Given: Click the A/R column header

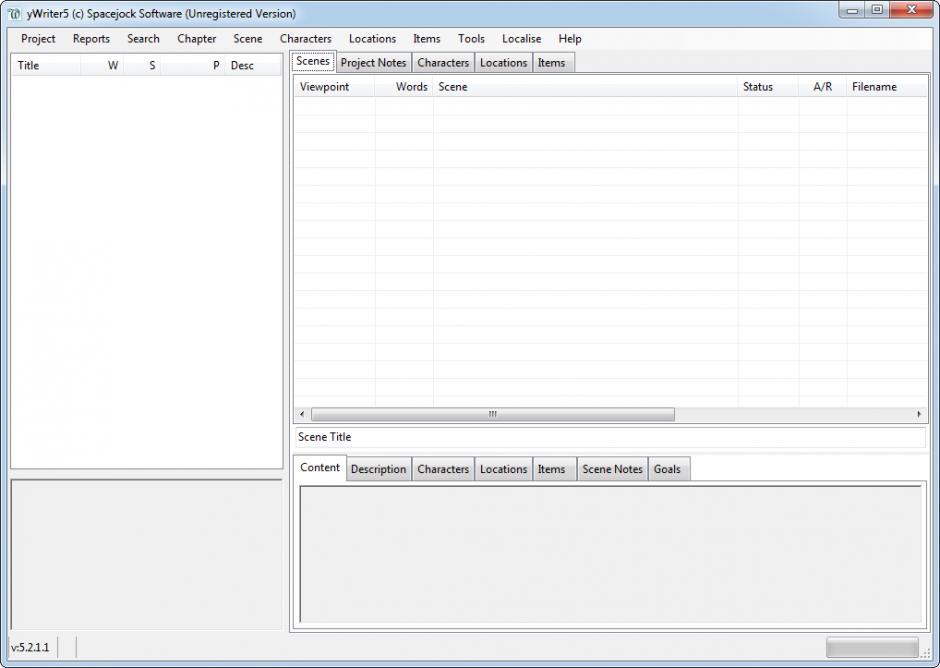Looking at the screenshot, I should coord(822,87).
